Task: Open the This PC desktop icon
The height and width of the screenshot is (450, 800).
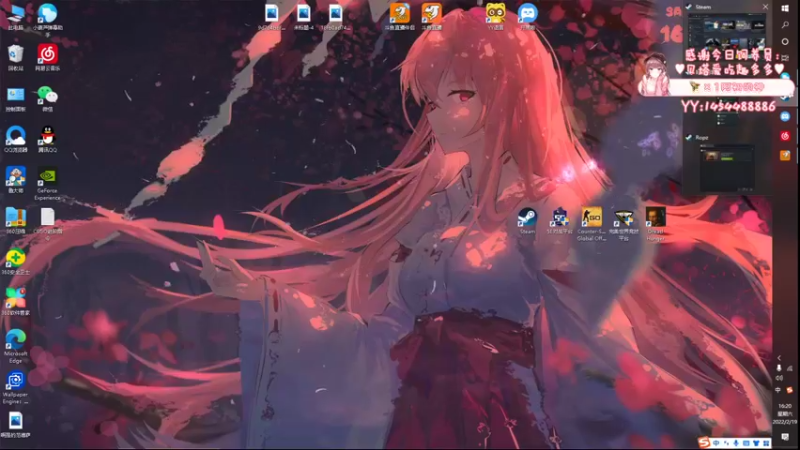Action: pyautogui.click(x=16, y=15)
